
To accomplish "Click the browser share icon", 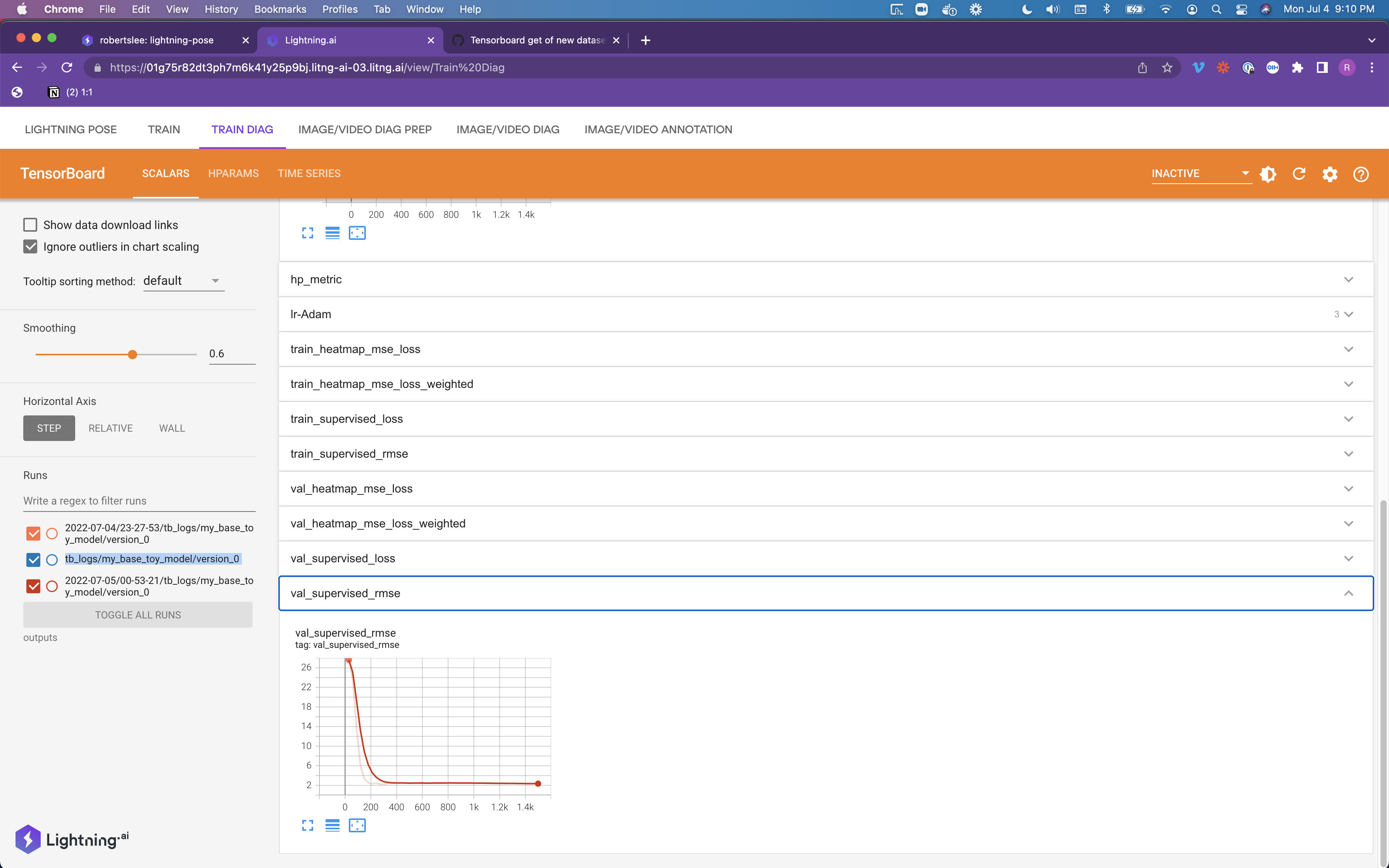I will point(1142,68).
